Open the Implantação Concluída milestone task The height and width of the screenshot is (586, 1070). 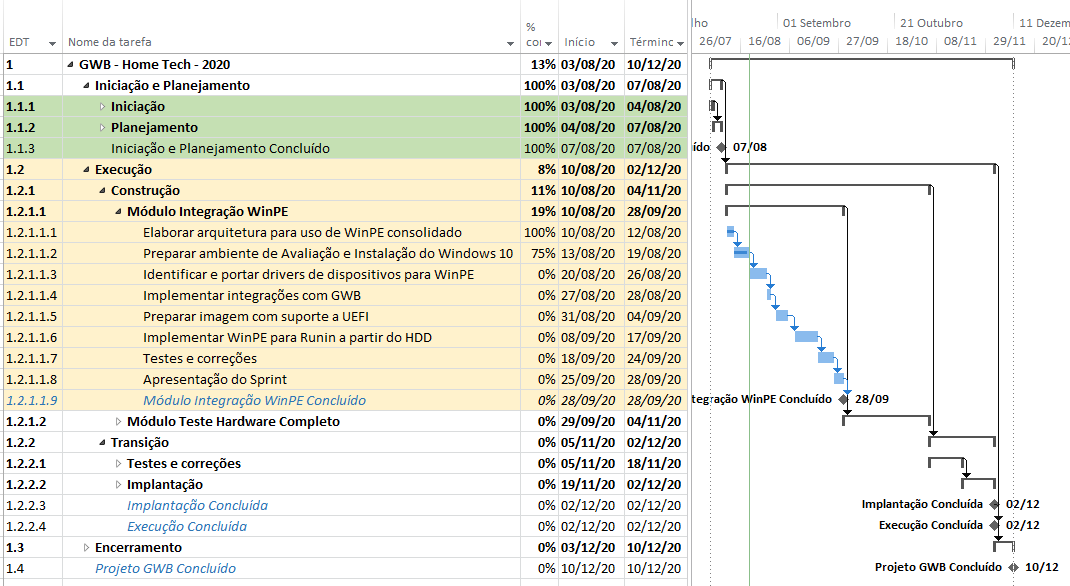197,506
